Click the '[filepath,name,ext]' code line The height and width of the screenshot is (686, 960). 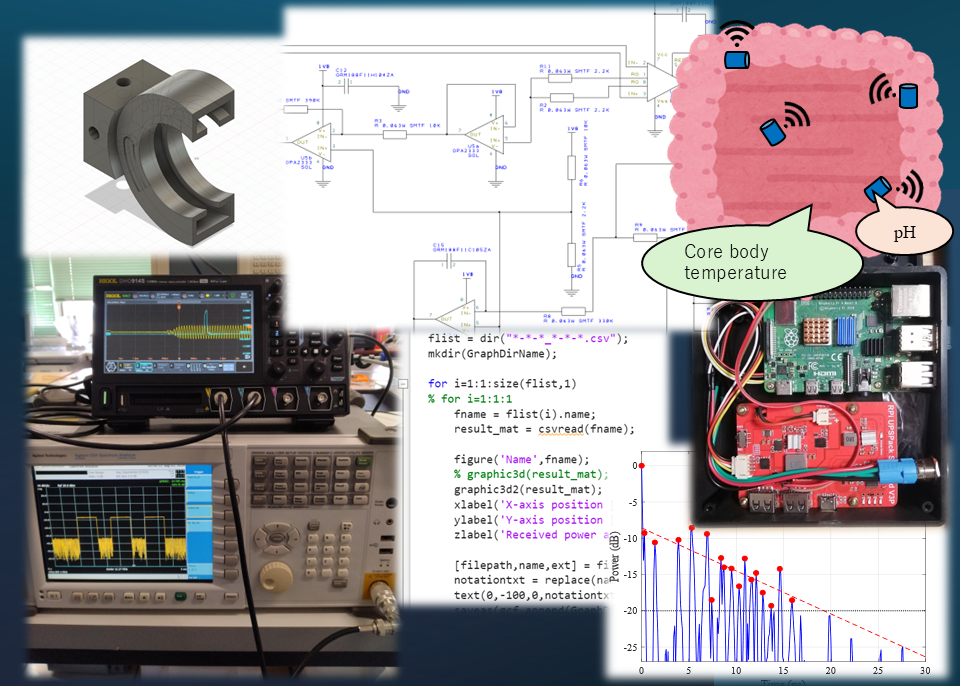click(531, 565)
